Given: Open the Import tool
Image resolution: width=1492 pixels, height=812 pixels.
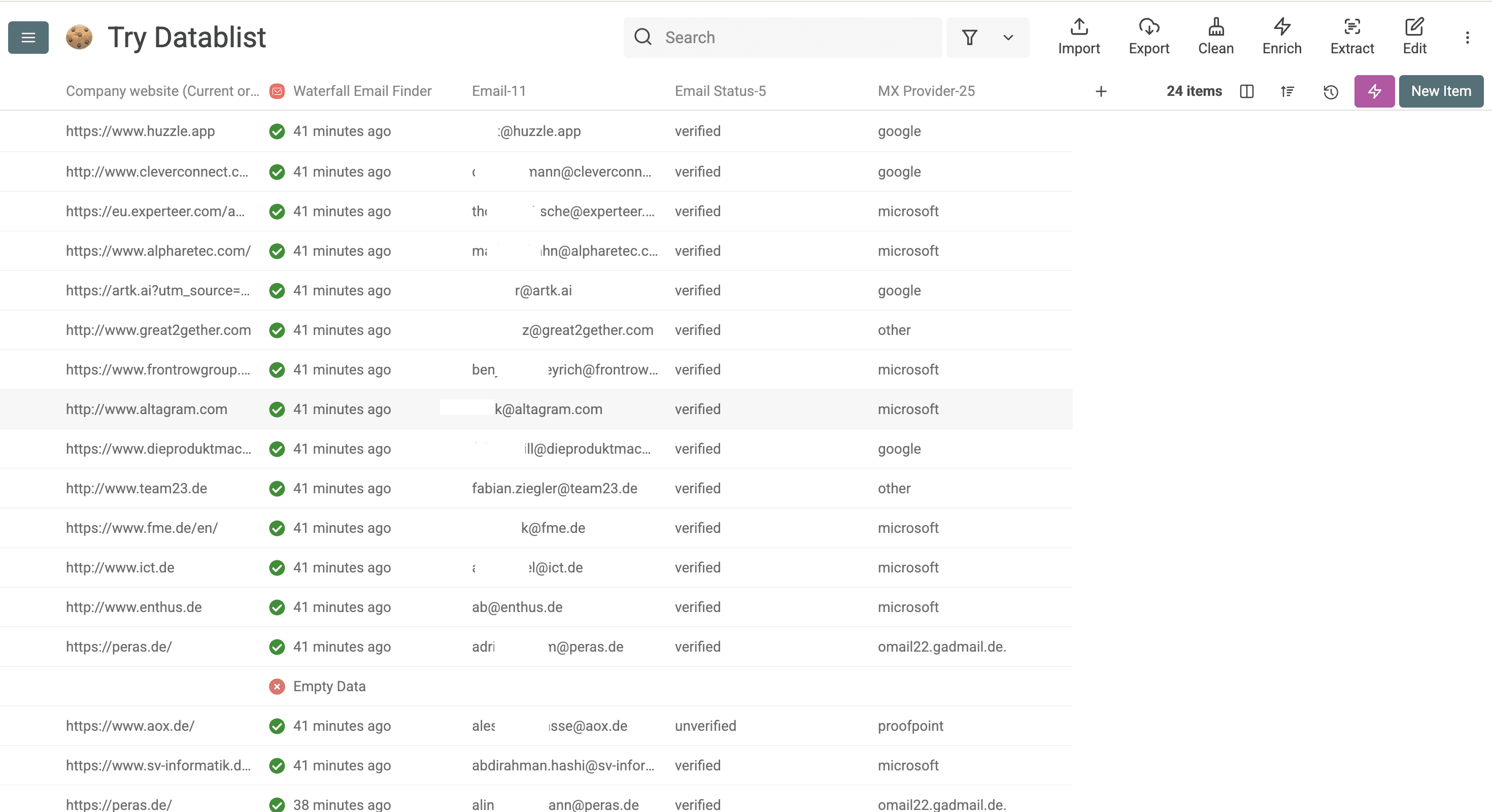Looking at the screenshot, I should tap(1078, 37).
